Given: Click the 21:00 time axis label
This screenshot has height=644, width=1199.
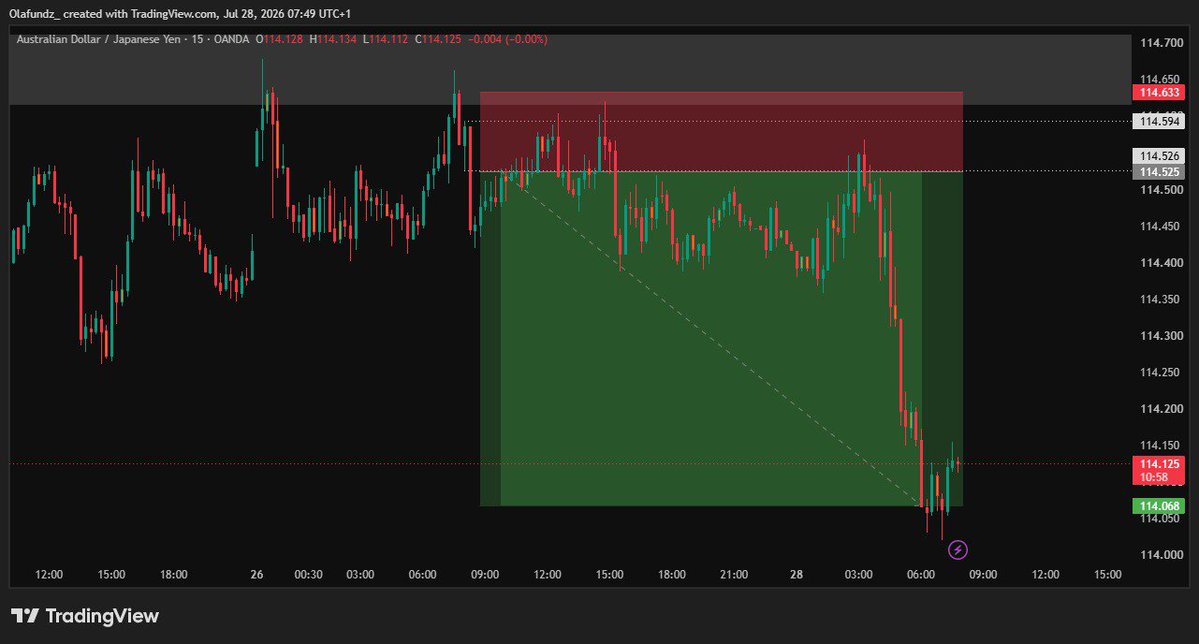Looking at the screenshot, I should pyautogui.click(x=734, y=574).
